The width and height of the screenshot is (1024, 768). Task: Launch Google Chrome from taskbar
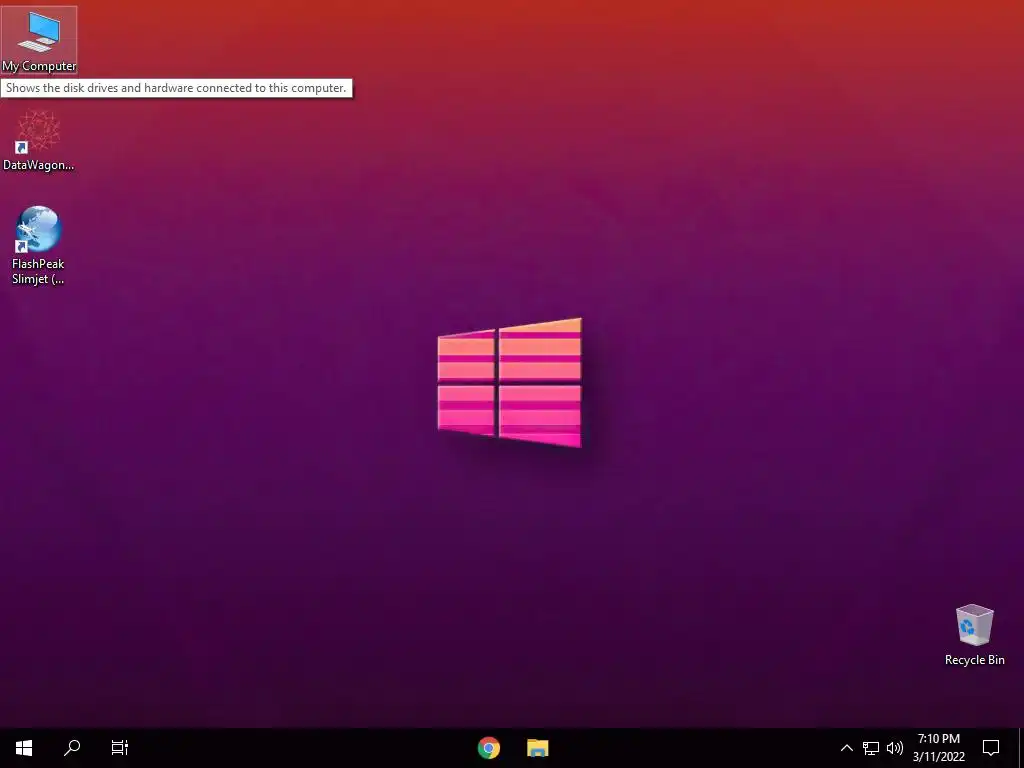coord(488,748)
